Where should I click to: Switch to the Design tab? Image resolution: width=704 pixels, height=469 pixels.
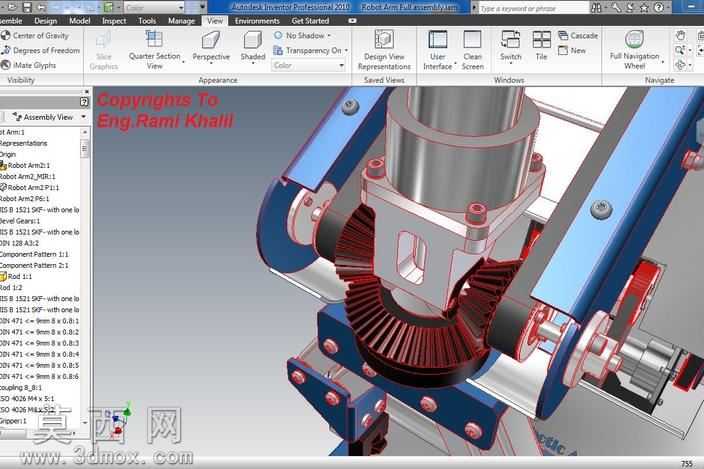pyautogui.click(x=45, y=21)
